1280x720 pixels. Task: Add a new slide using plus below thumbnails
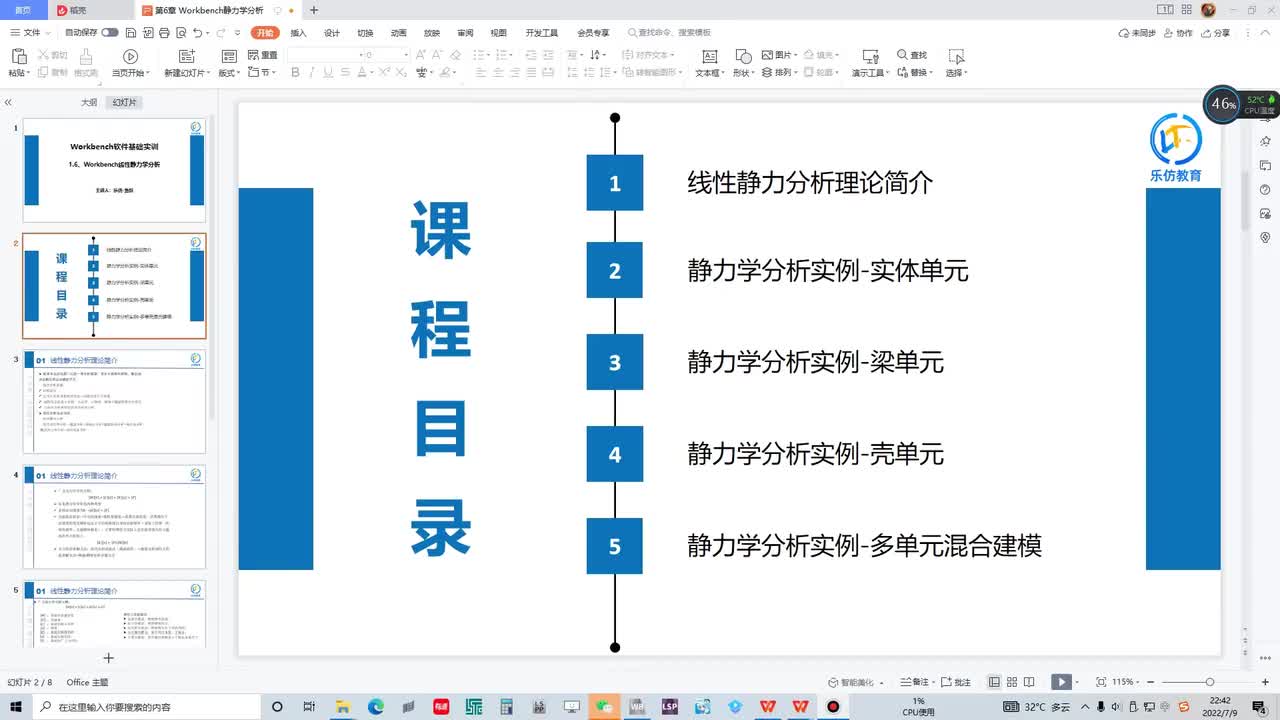(109, 658)
